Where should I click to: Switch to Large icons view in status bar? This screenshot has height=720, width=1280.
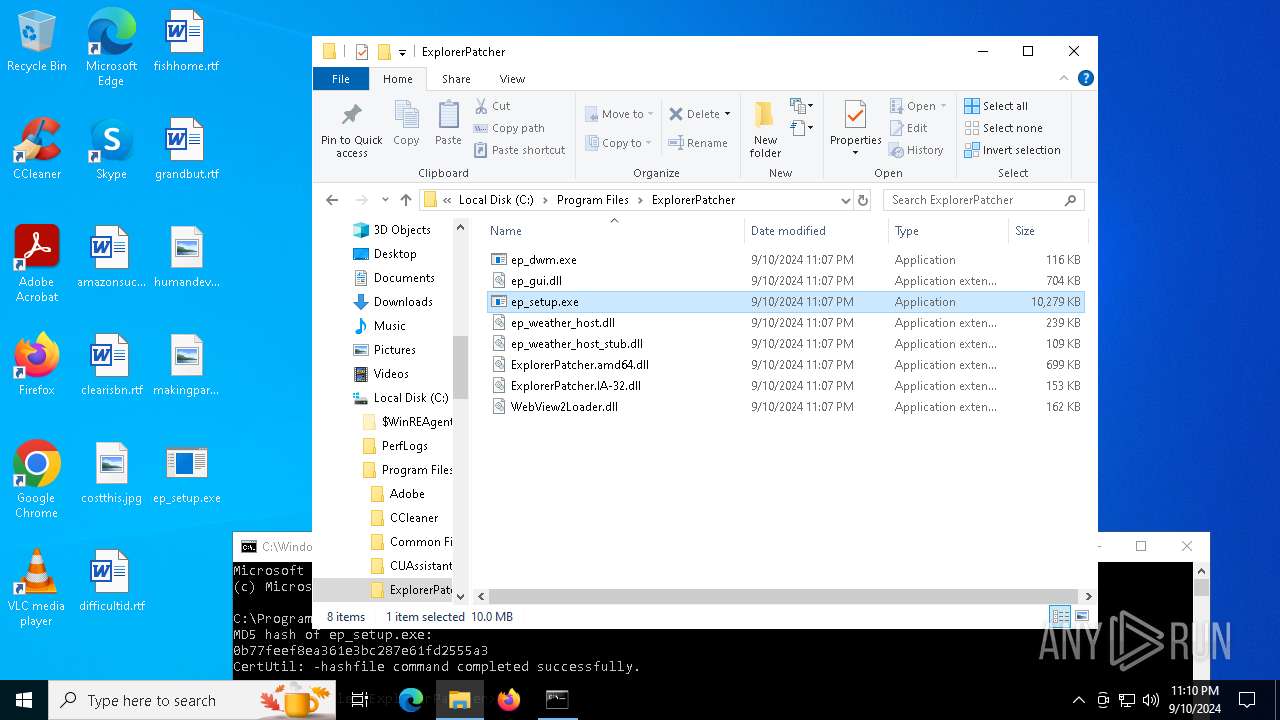[x=1081, y=617]
